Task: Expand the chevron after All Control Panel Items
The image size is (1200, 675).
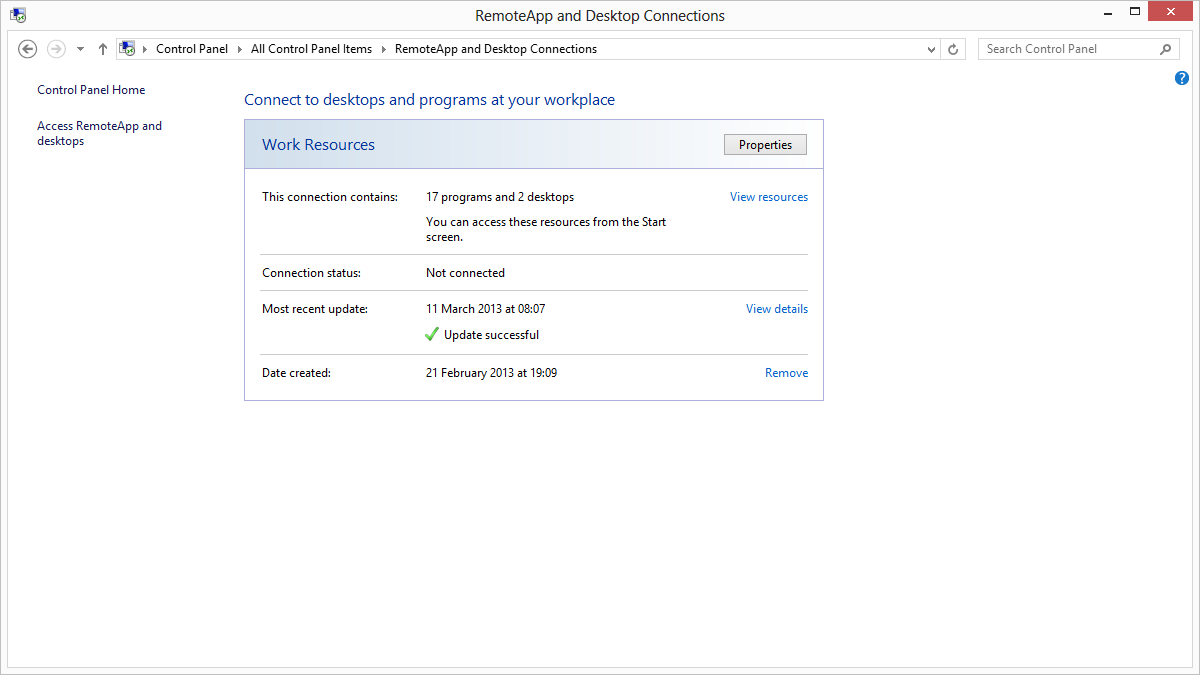Action: tap(384, 49)
